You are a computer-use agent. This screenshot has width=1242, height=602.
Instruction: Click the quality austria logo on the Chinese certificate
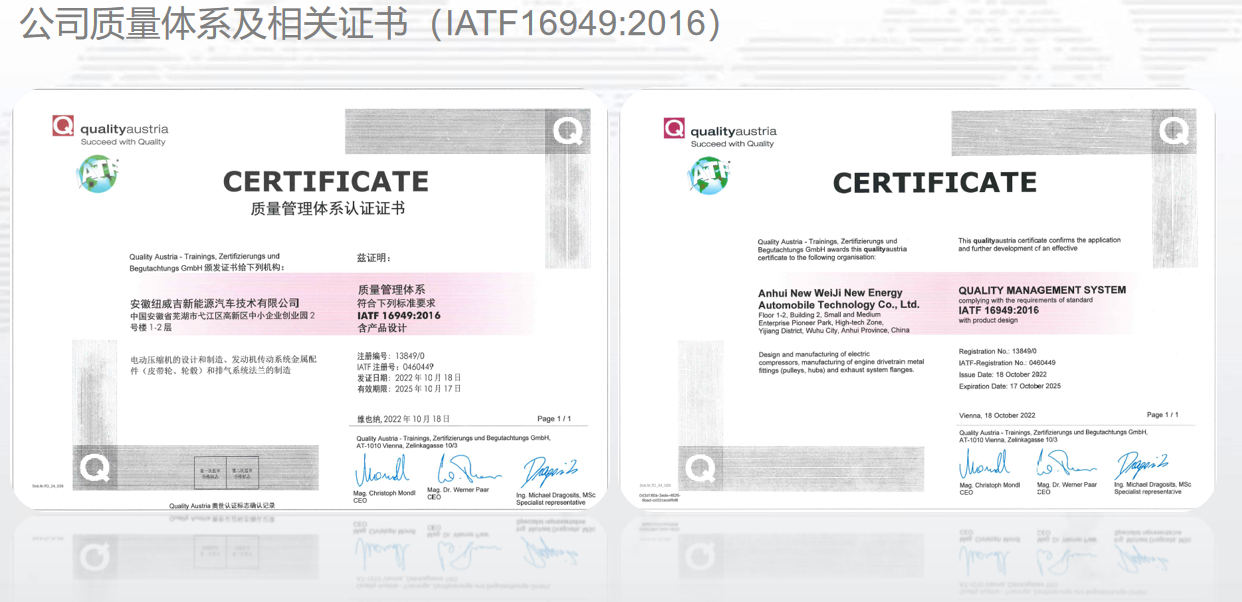click(x=110, y=131)
